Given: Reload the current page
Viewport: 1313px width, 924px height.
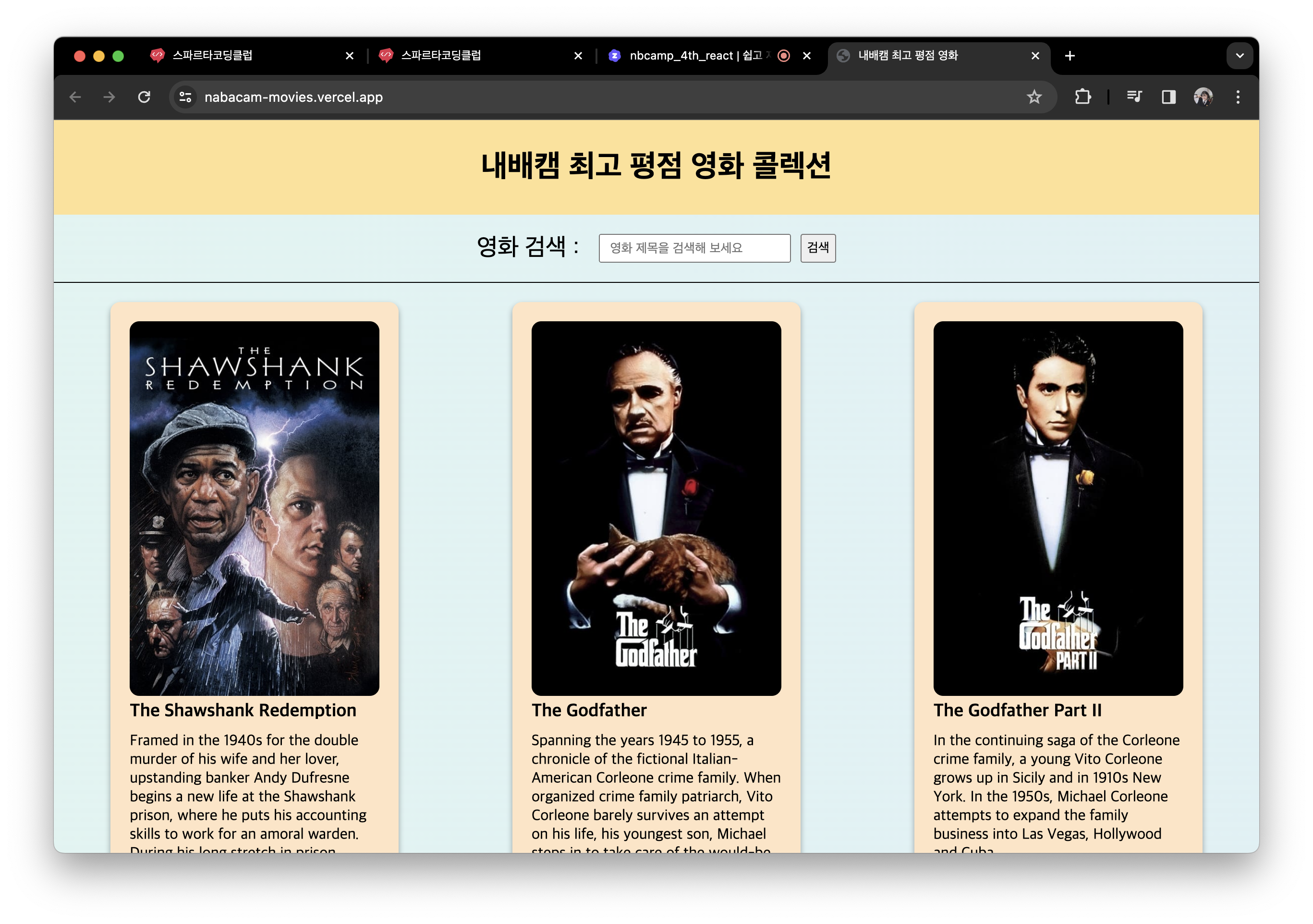Looking at the screenshot, I should tap(144, 97).
